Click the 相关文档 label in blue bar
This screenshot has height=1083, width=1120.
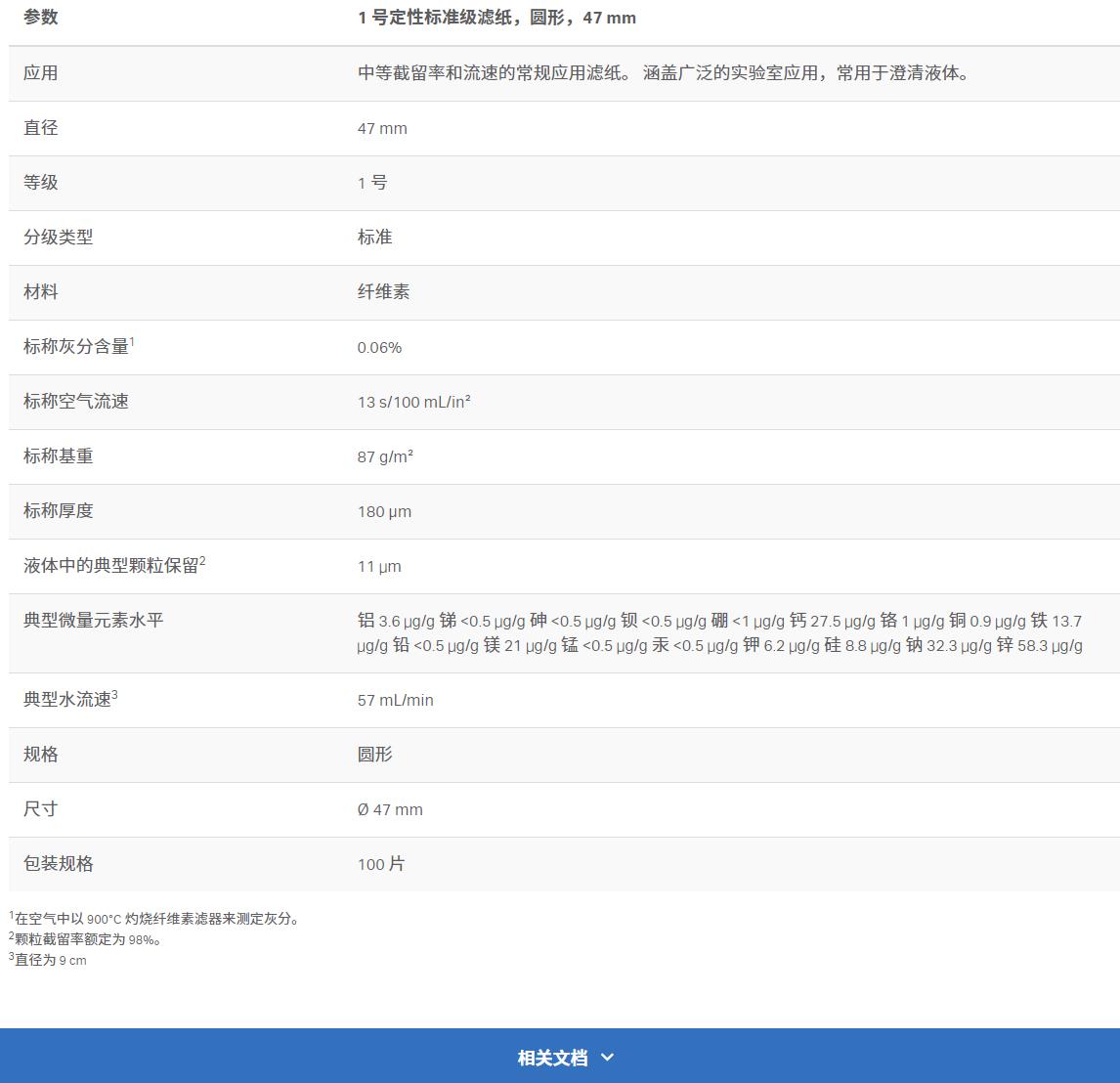[552, 1057]
